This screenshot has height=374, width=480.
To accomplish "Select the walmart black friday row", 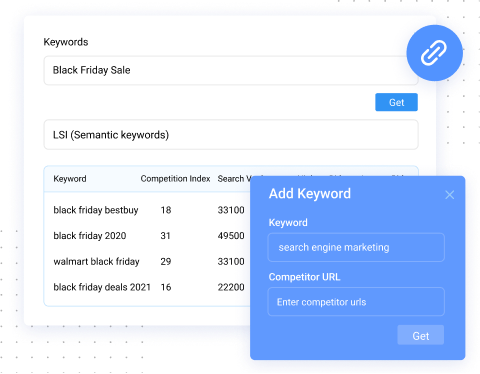I will point(147,261).
